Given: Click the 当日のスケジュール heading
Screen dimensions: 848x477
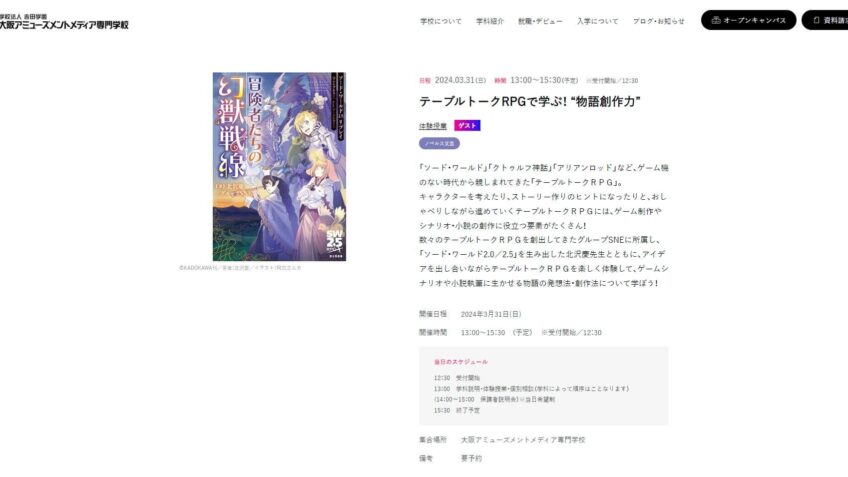Looking at the screenshot, I should pos(460,362).
